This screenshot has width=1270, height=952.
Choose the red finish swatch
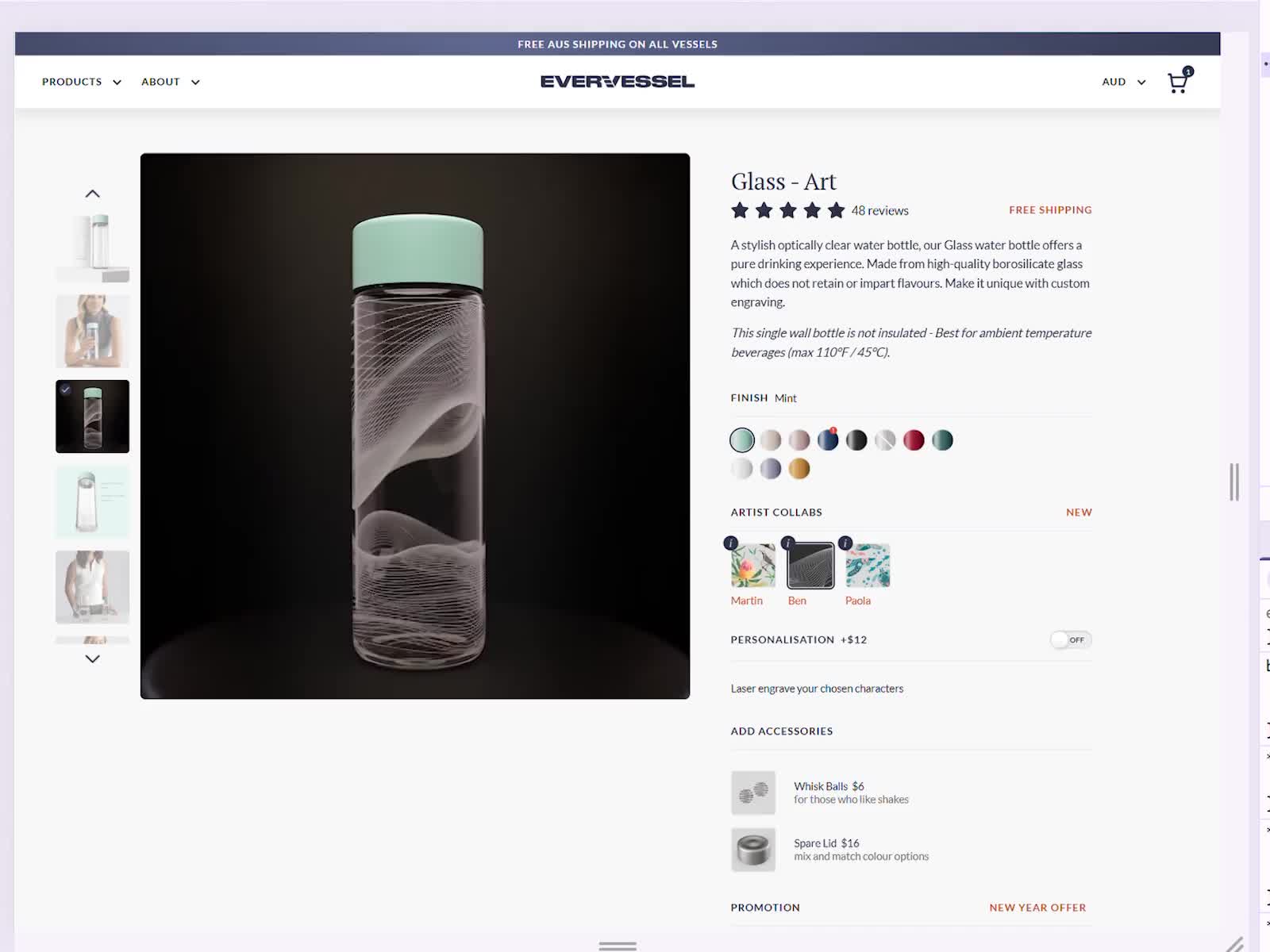point(914,440)
